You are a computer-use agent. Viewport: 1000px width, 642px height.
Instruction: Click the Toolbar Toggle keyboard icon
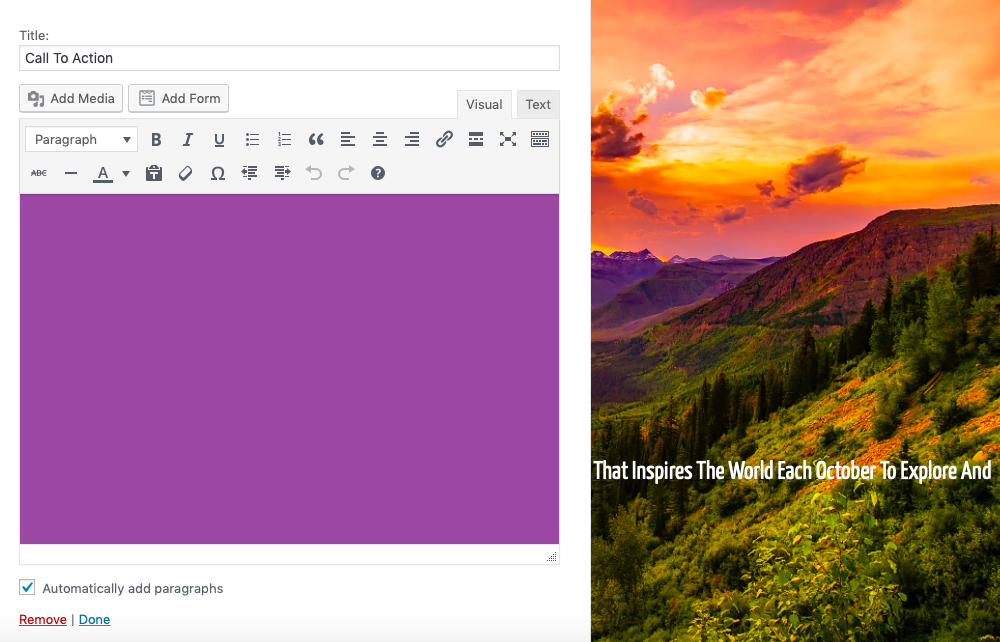pyautogui.click(x=540, y=140)
